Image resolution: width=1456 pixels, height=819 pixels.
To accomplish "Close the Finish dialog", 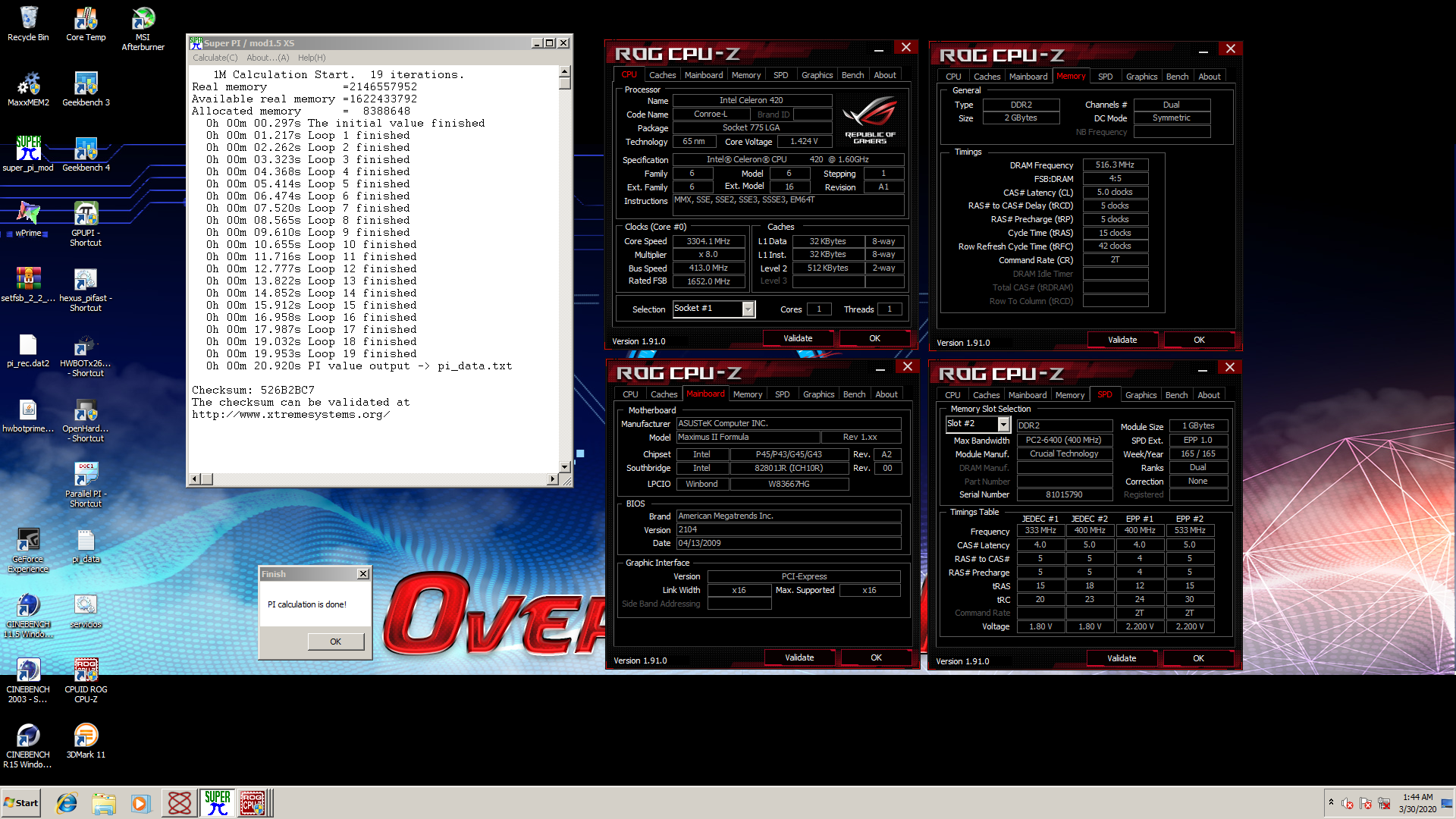I will (x=363, y=574).
